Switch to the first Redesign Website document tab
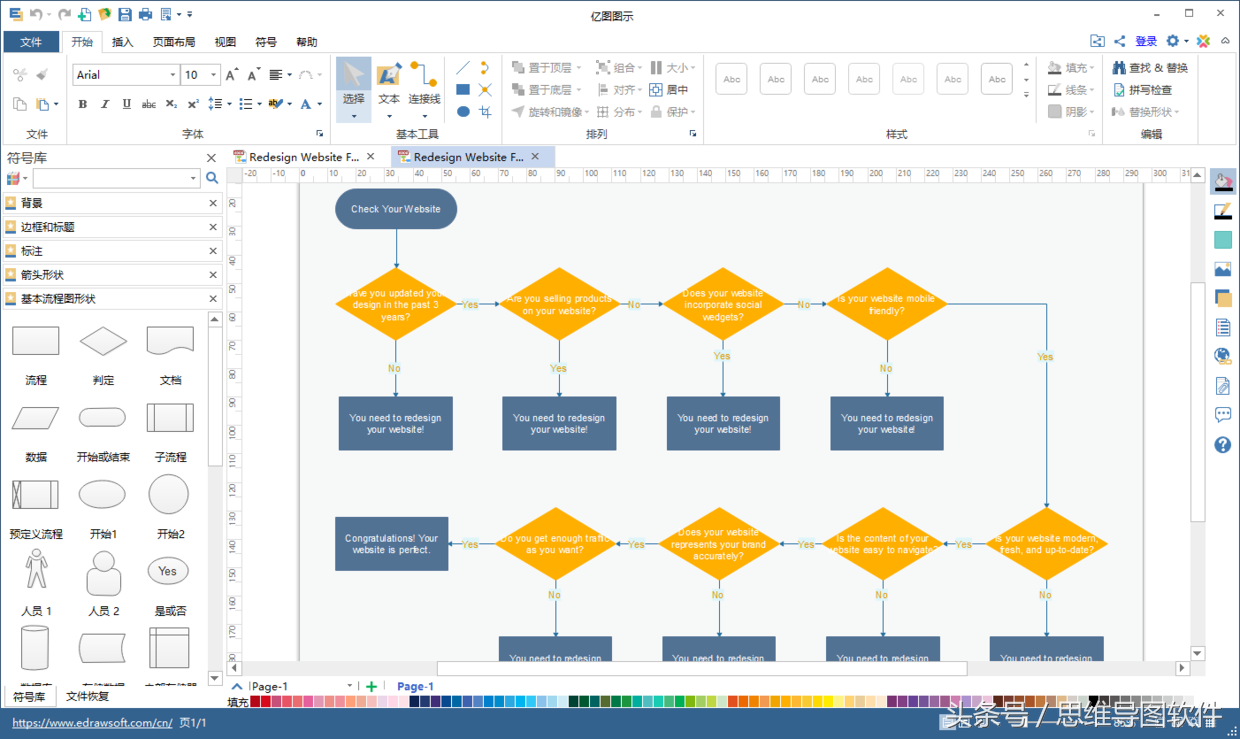The width and height of the screenshot is (1240, 739). point(304,157)
